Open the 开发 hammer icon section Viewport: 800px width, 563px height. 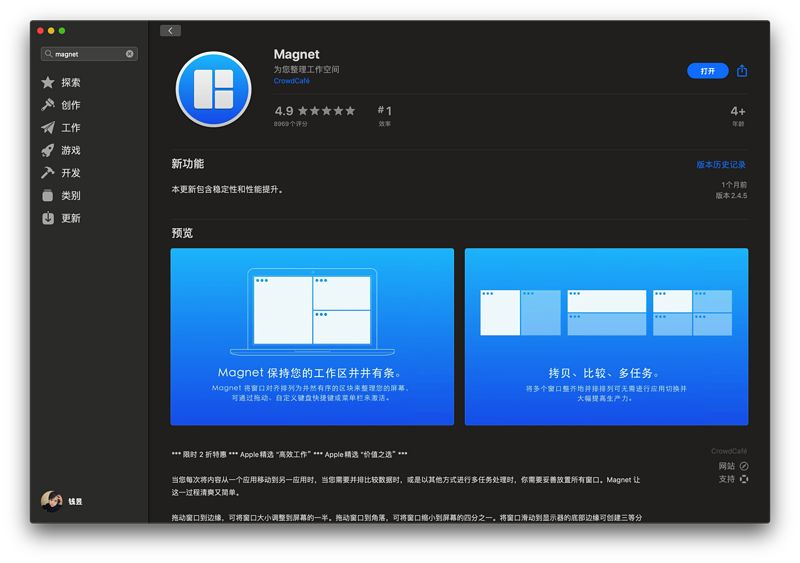(48, 173)
